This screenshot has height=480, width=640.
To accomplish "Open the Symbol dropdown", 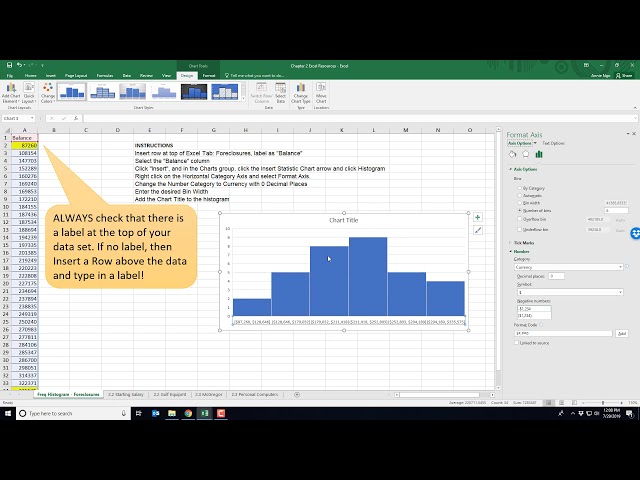I will click(569, 292).
